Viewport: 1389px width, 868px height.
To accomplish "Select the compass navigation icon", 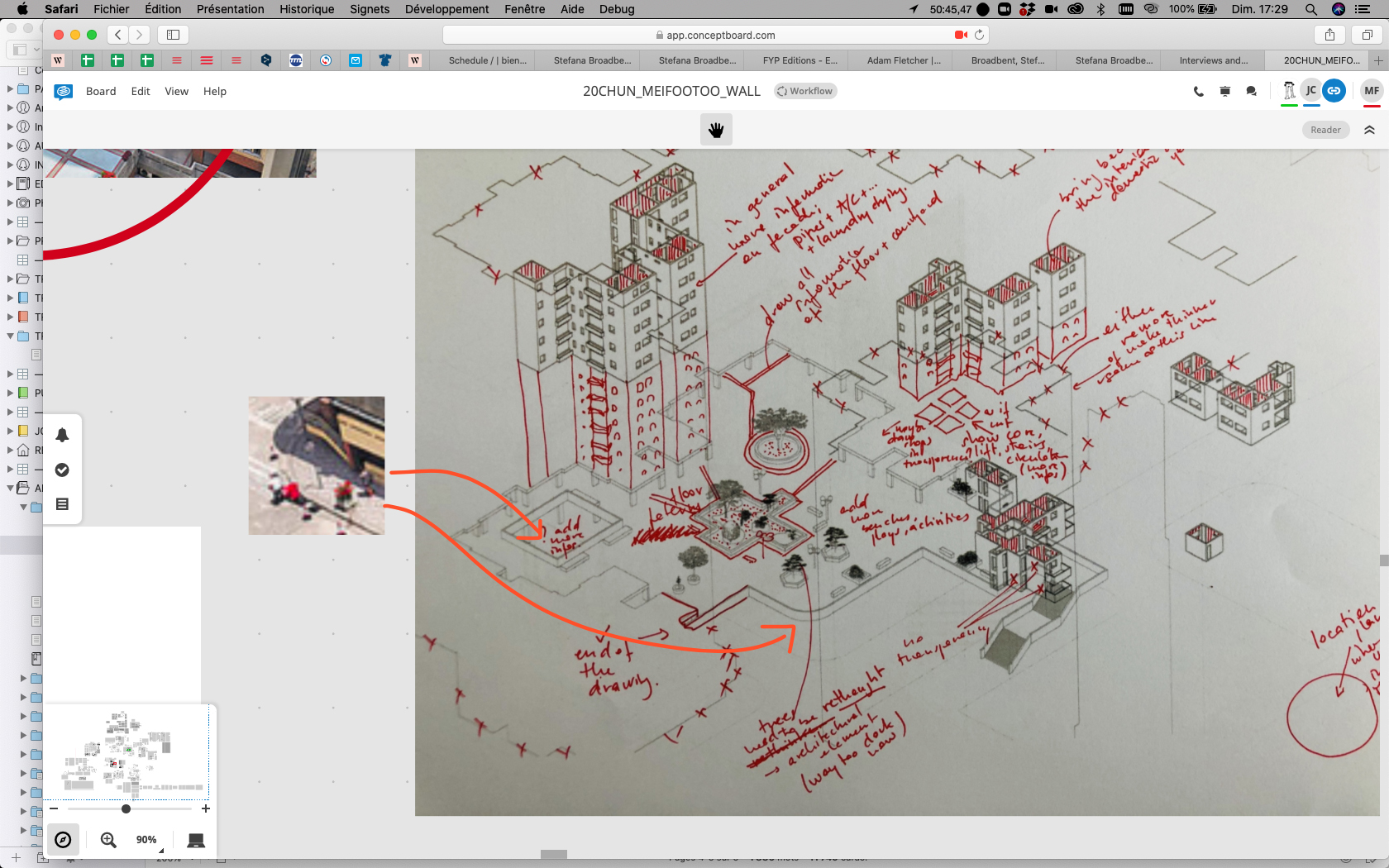I will (64, 840).
